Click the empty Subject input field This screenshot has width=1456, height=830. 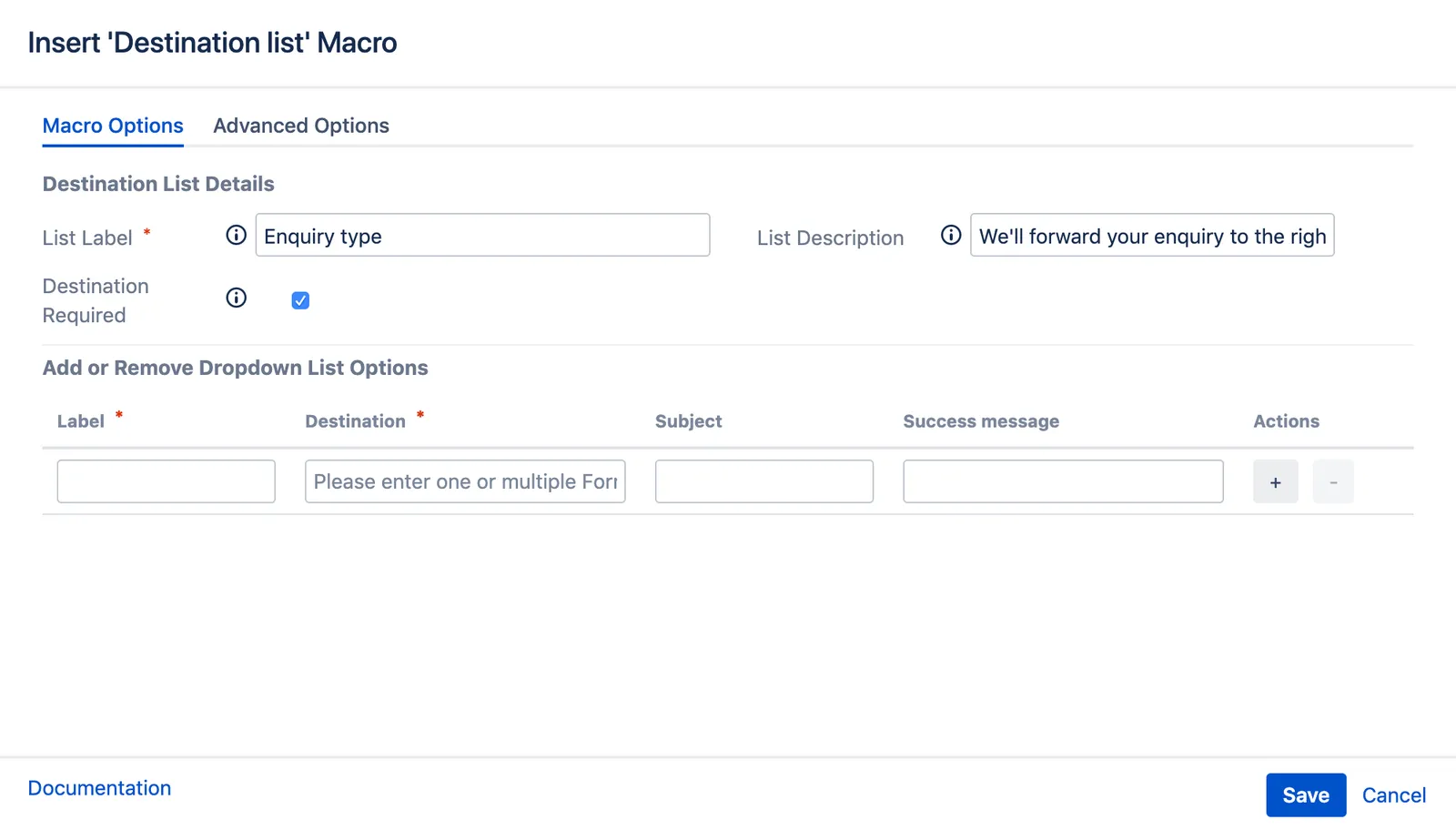(x=764, y=481)
